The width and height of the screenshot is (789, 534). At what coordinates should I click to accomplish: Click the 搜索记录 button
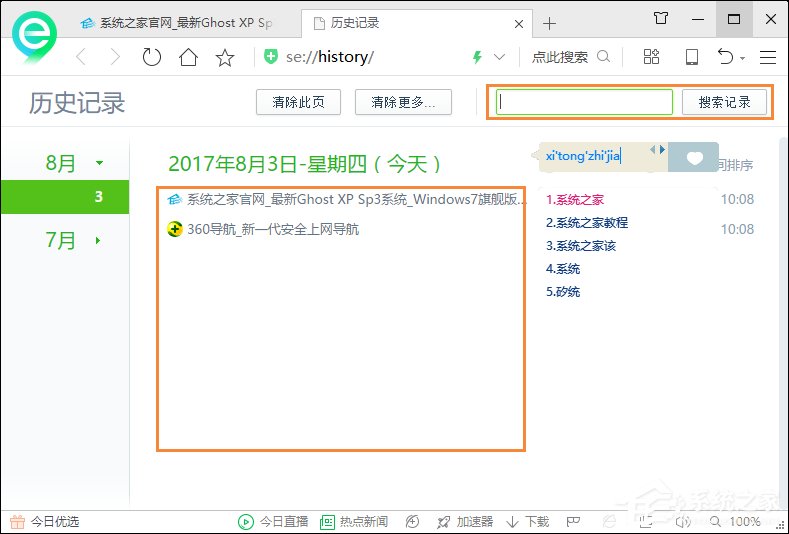[724, 102]
